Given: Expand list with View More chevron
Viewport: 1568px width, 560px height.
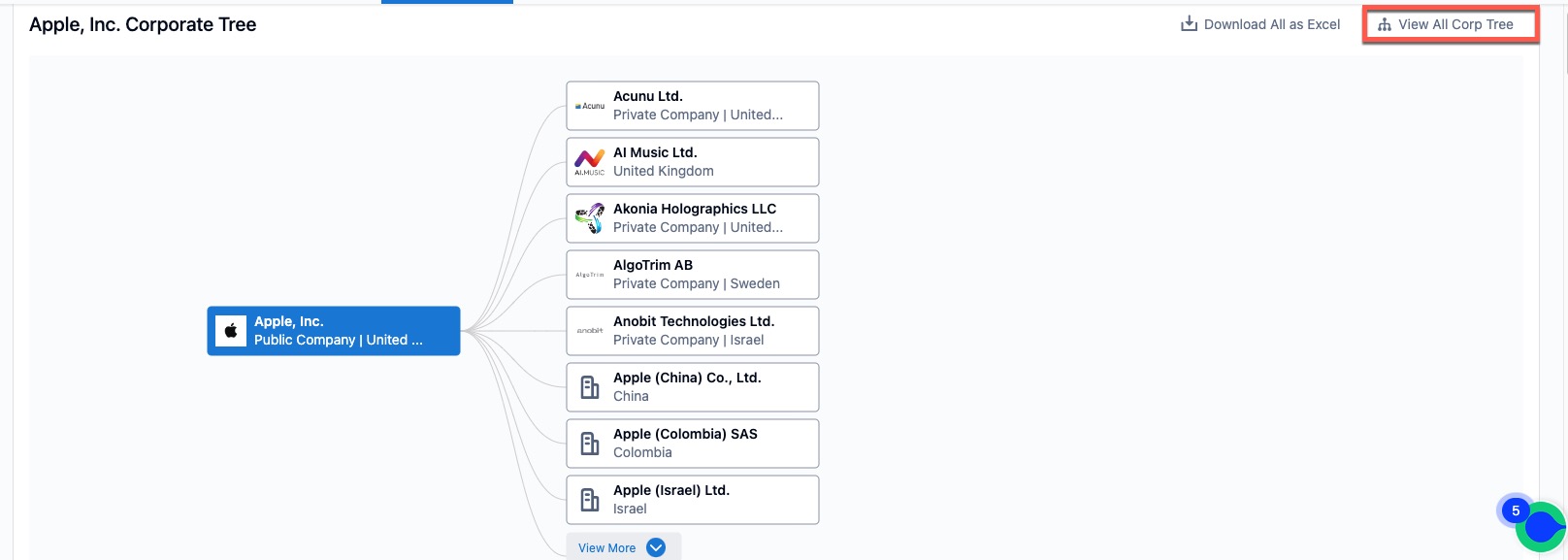Looking at the screenshot, I should click(656, 547).
